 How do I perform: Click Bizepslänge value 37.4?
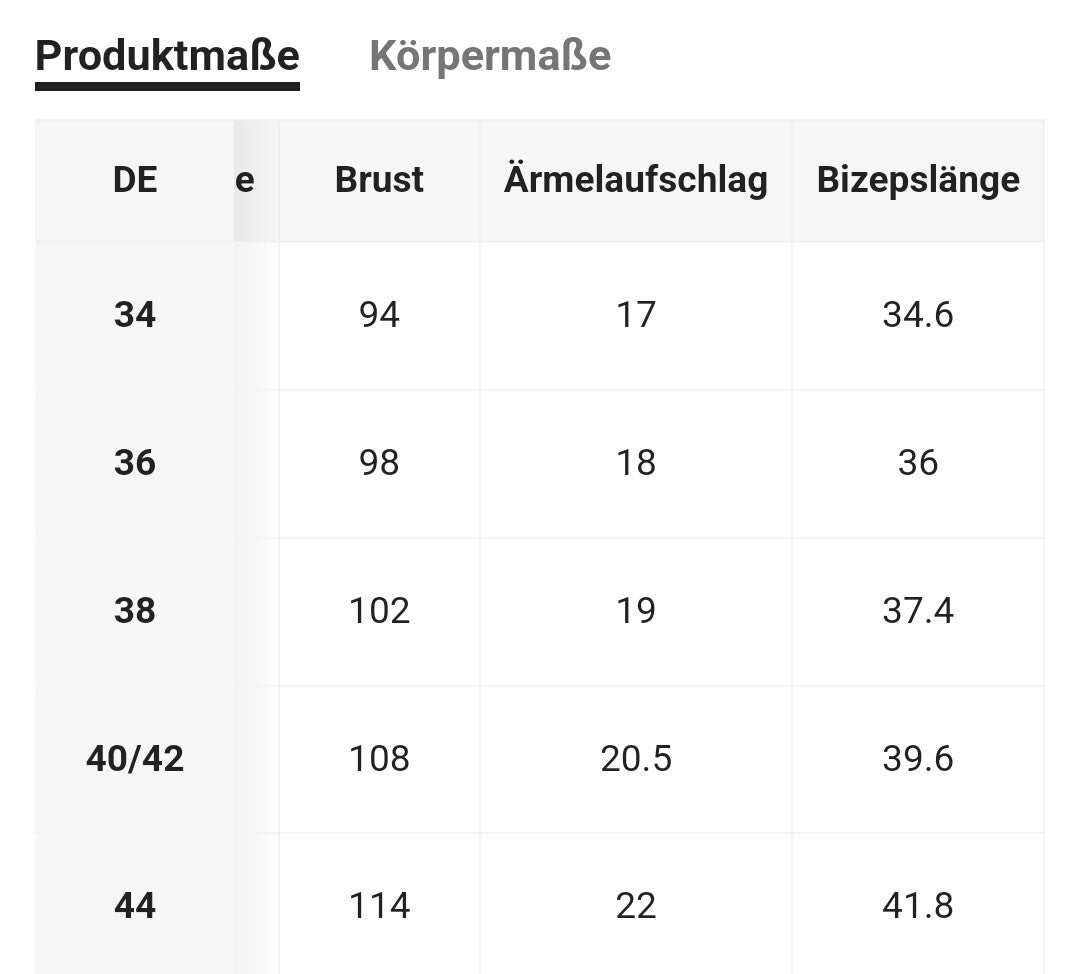[x=918, y=611]
